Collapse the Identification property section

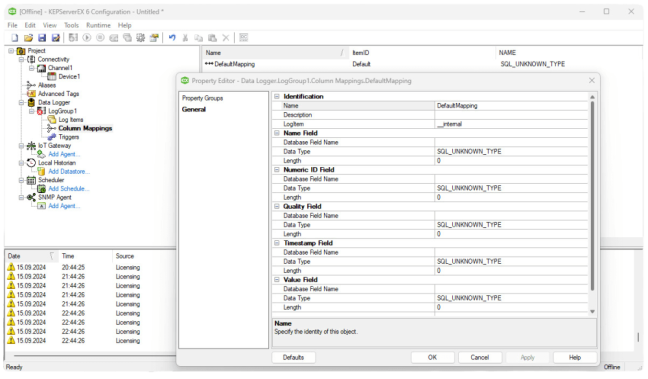[277, 96]
